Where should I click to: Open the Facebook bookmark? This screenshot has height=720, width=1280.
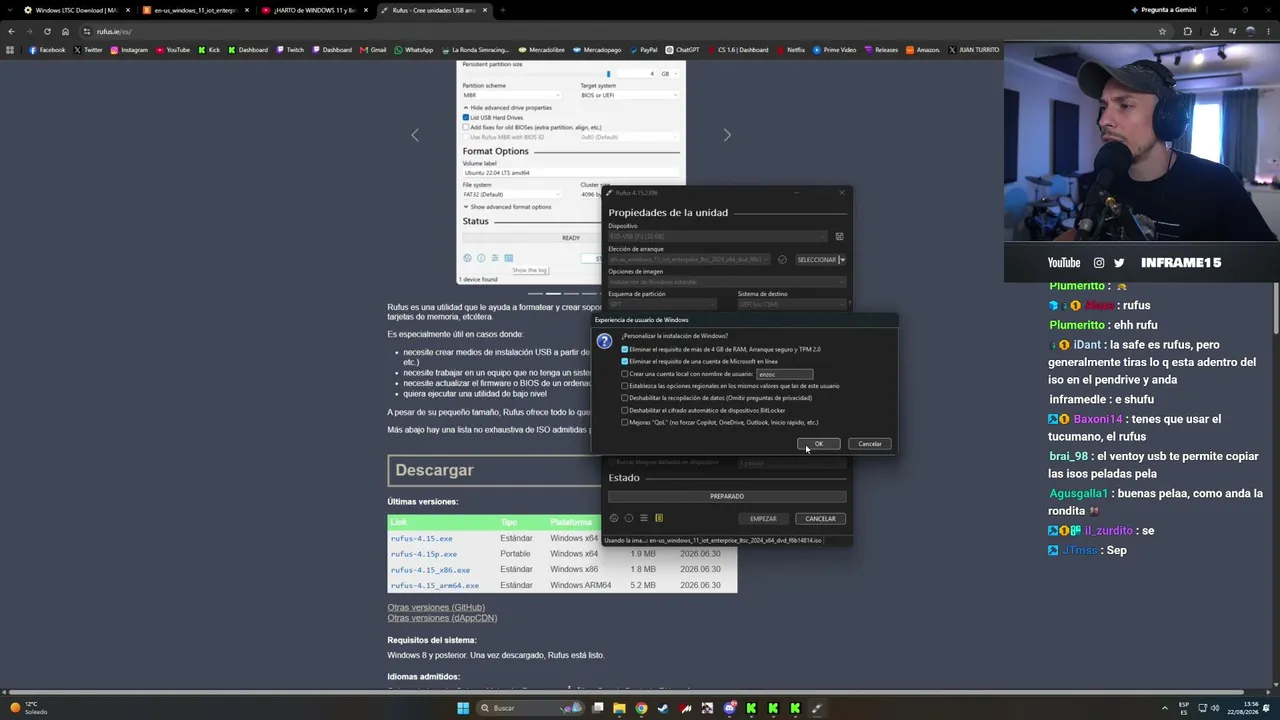pyautogui.click(x=47, y=50)
